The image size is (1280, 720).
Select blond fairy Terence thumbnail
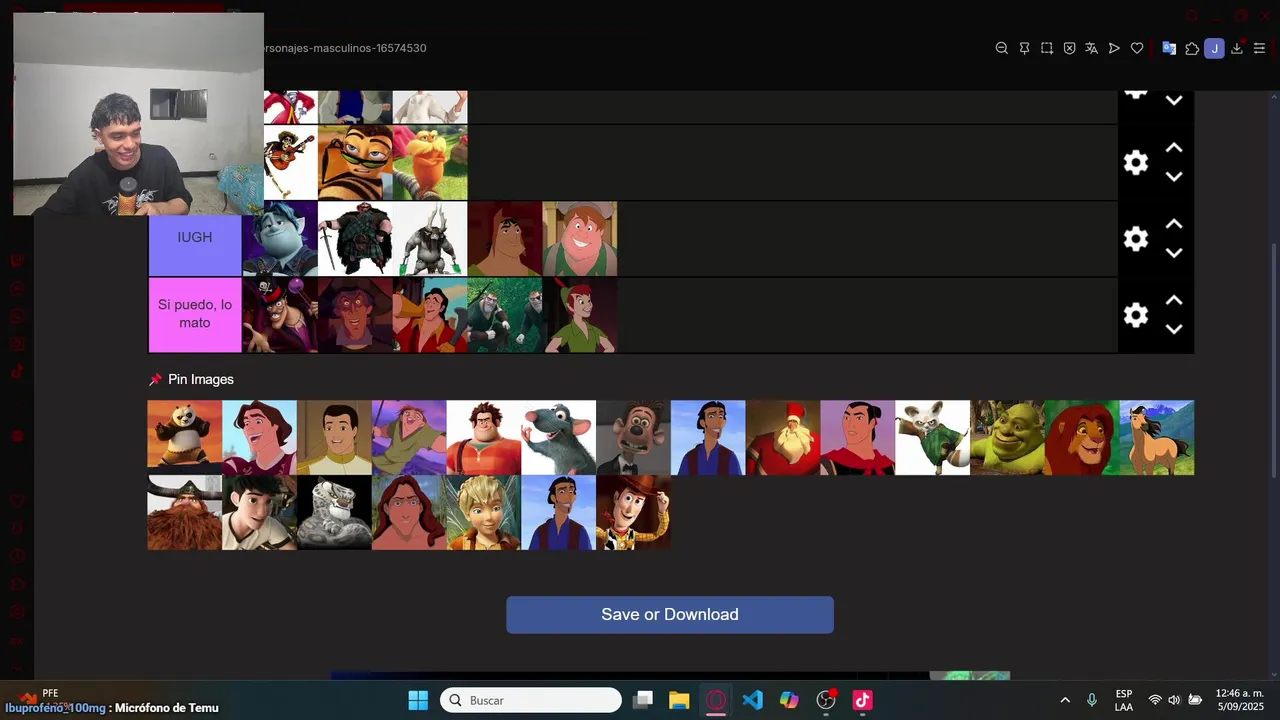coord(484,513)
